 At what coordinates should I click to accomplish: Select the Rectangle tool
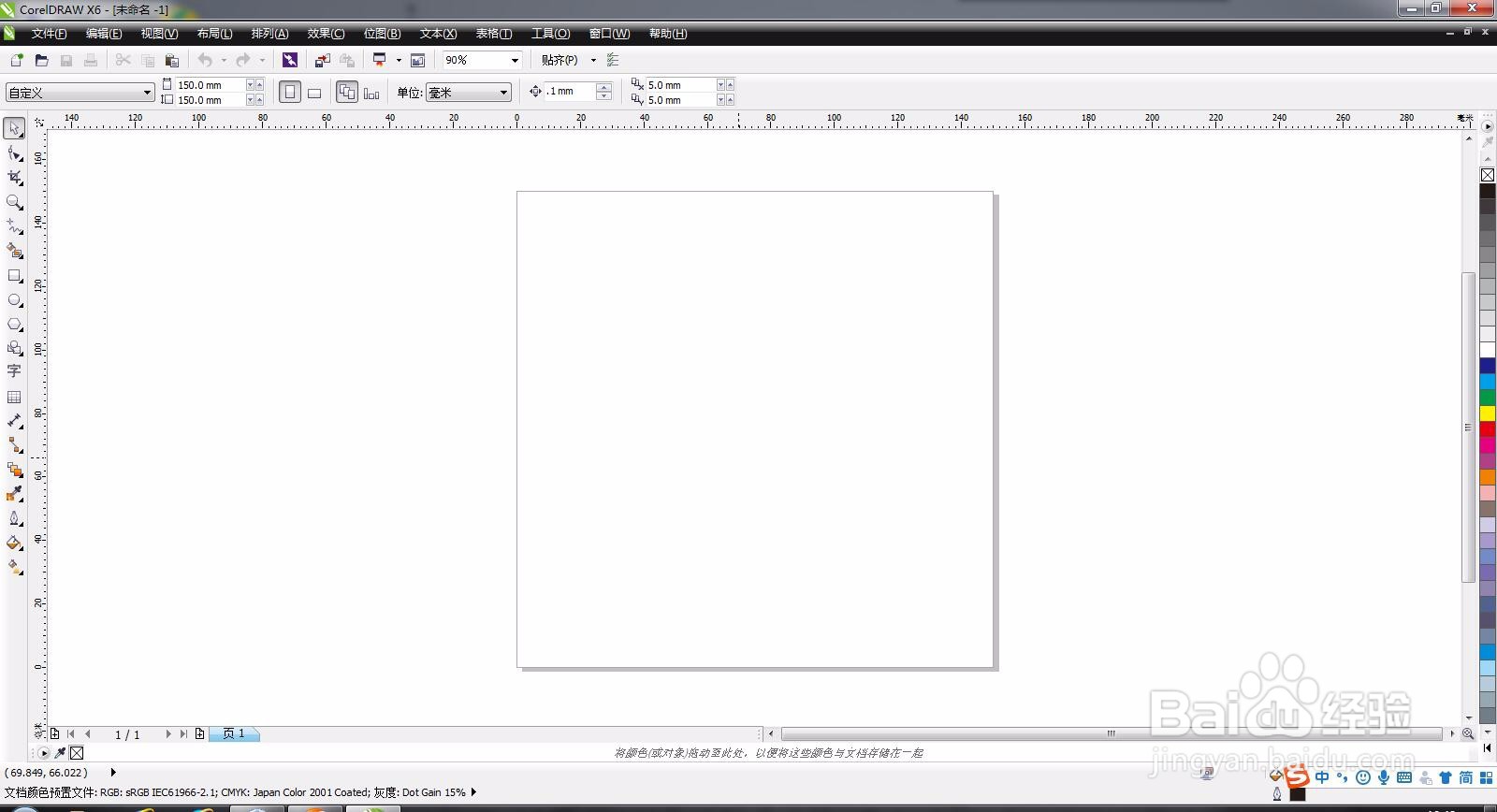[x=14, y=276]
